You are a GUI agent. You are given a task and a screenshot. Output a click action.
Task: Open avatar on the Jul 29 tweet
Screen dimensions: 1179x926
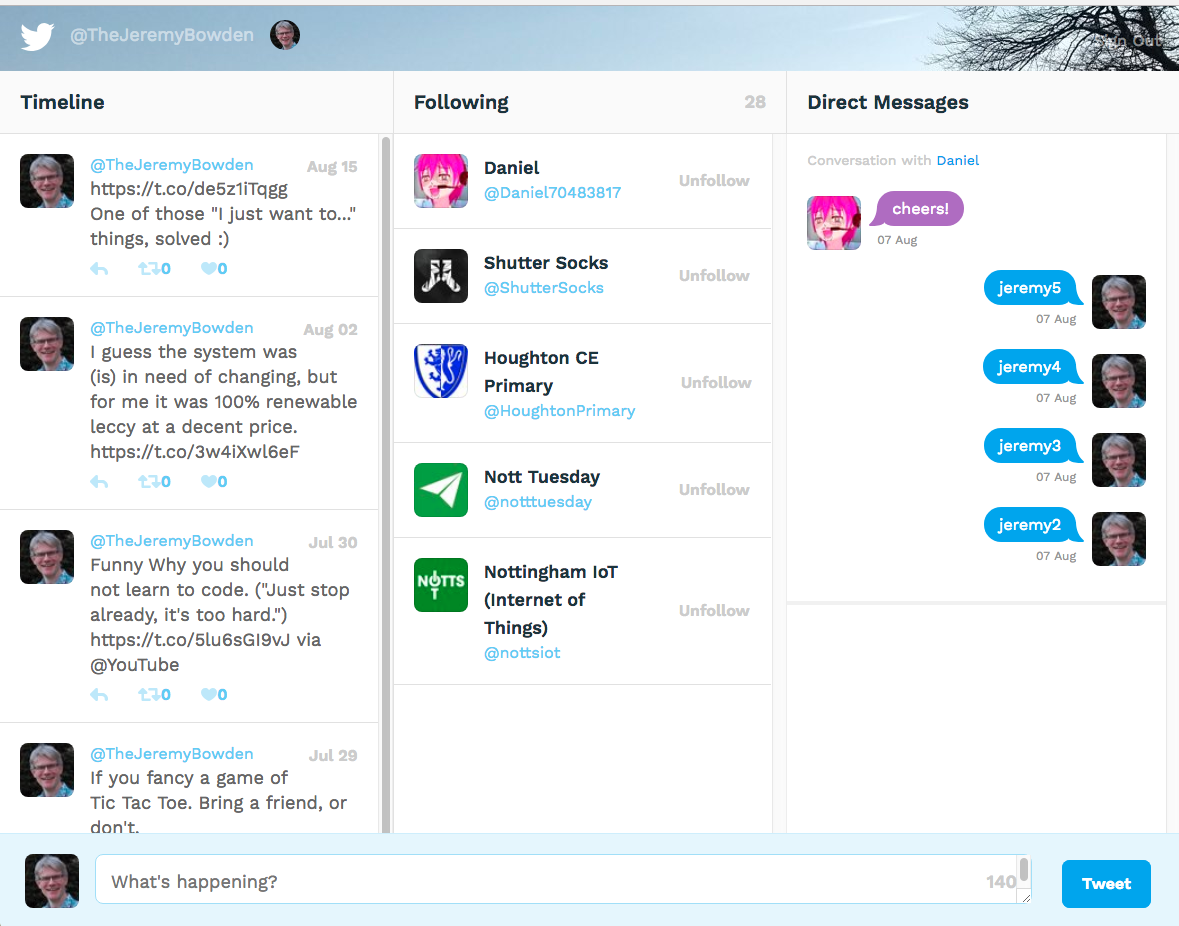point(47,770)
